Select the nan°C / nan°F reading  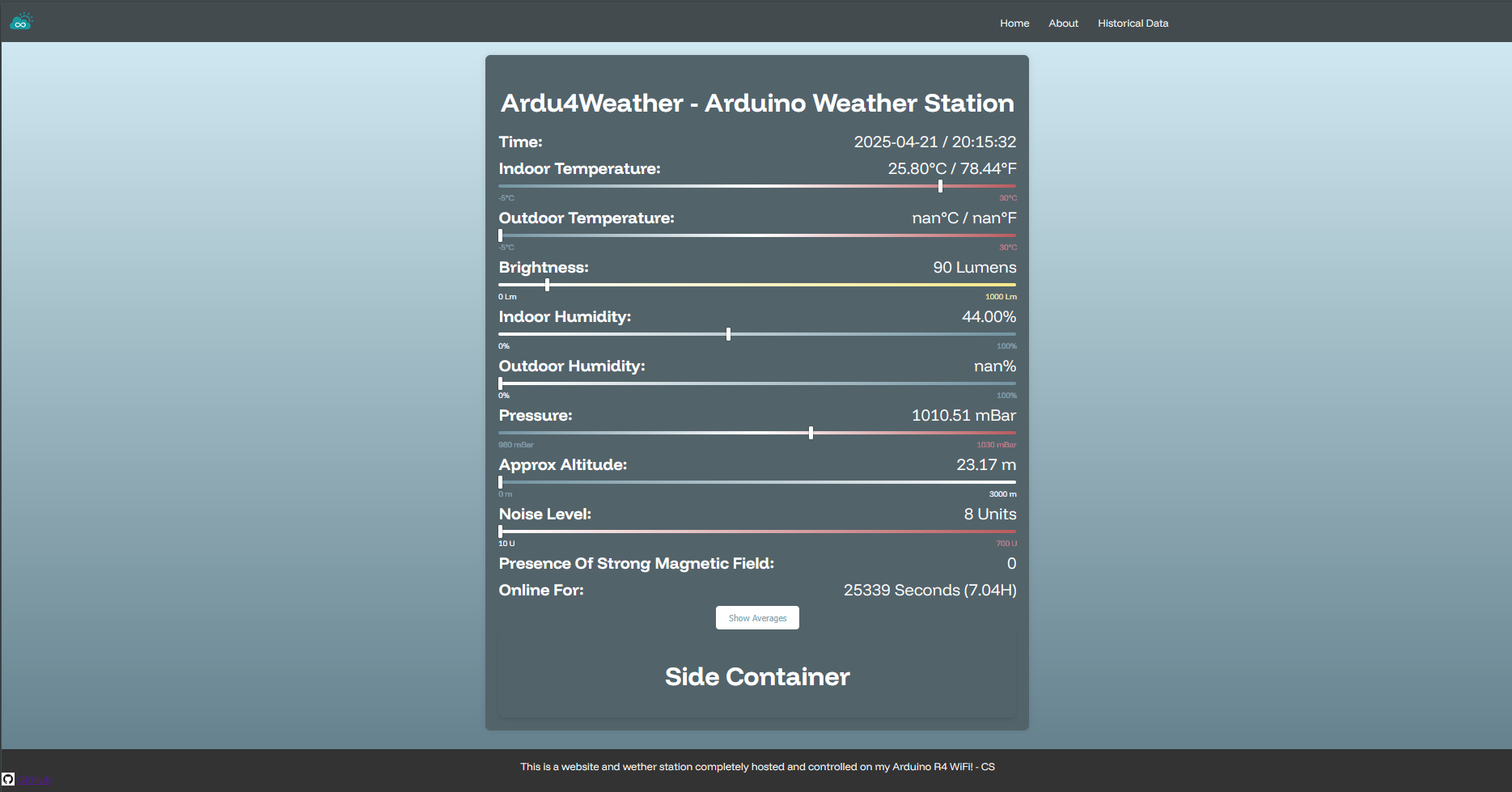964,218
